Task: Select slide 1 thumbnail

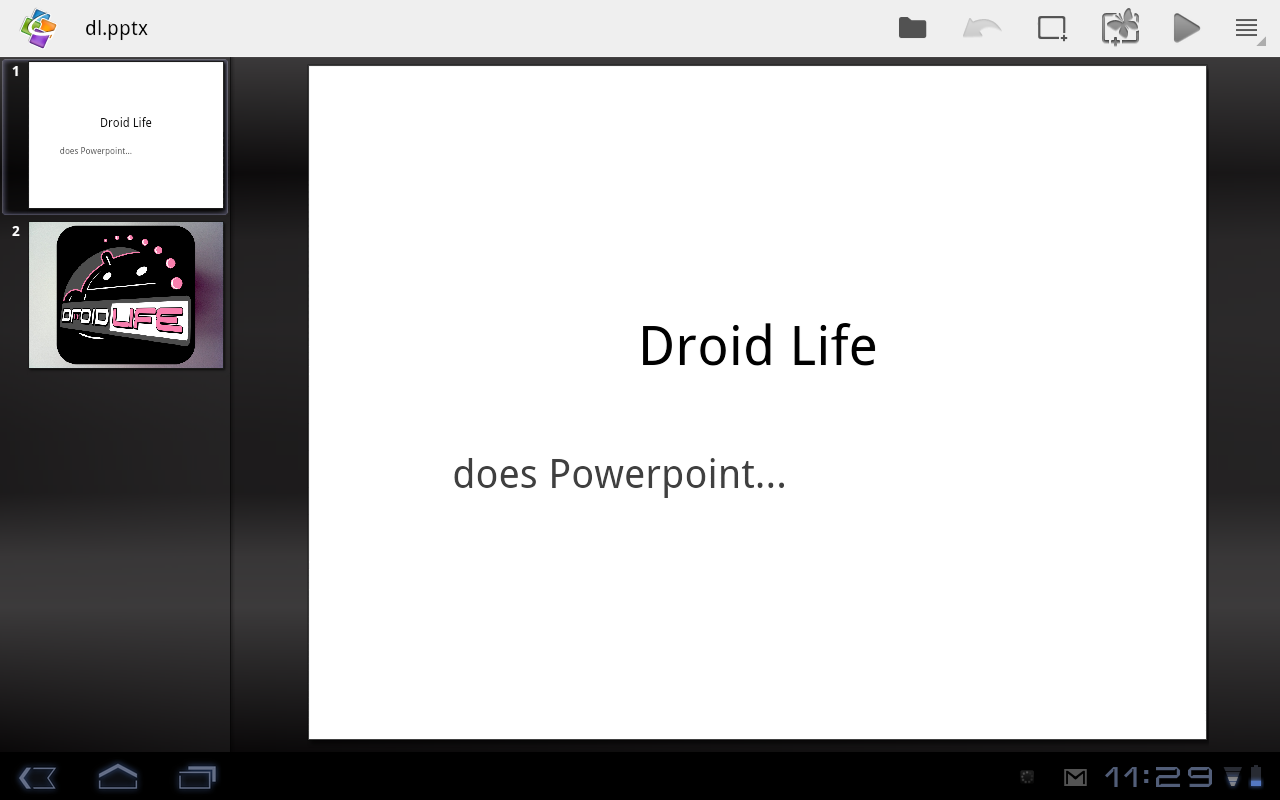Action: point(126,135)
